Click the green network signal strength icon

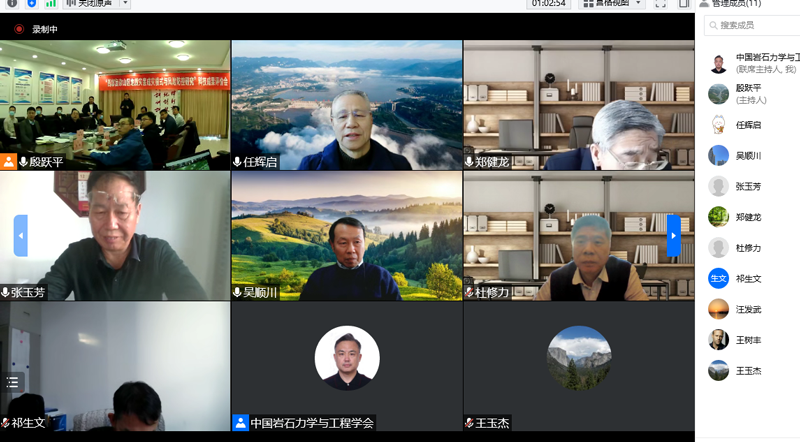pos(50,4)
